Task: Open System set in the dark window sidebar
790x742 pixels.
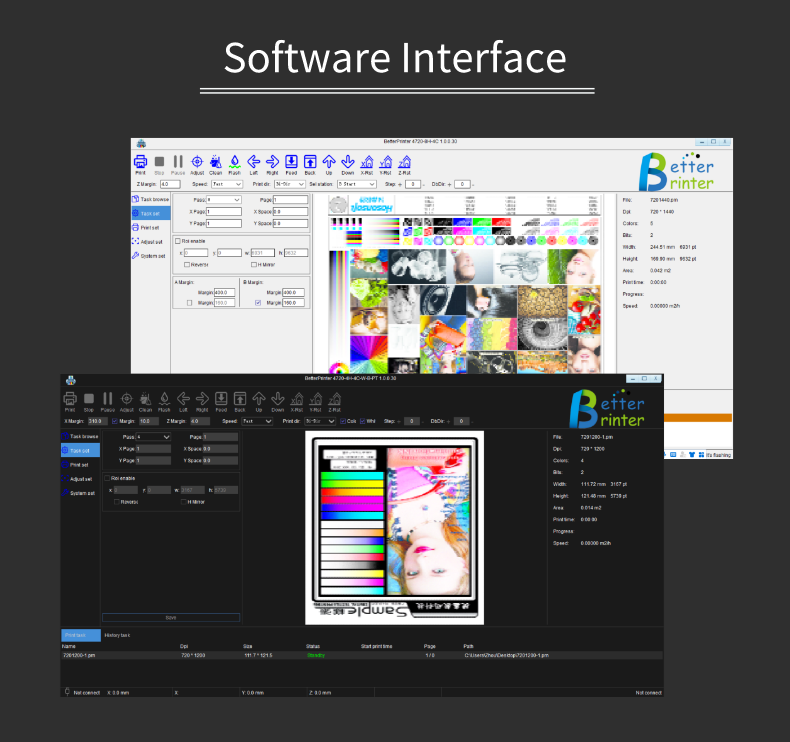Action: (x=82, y=493)
